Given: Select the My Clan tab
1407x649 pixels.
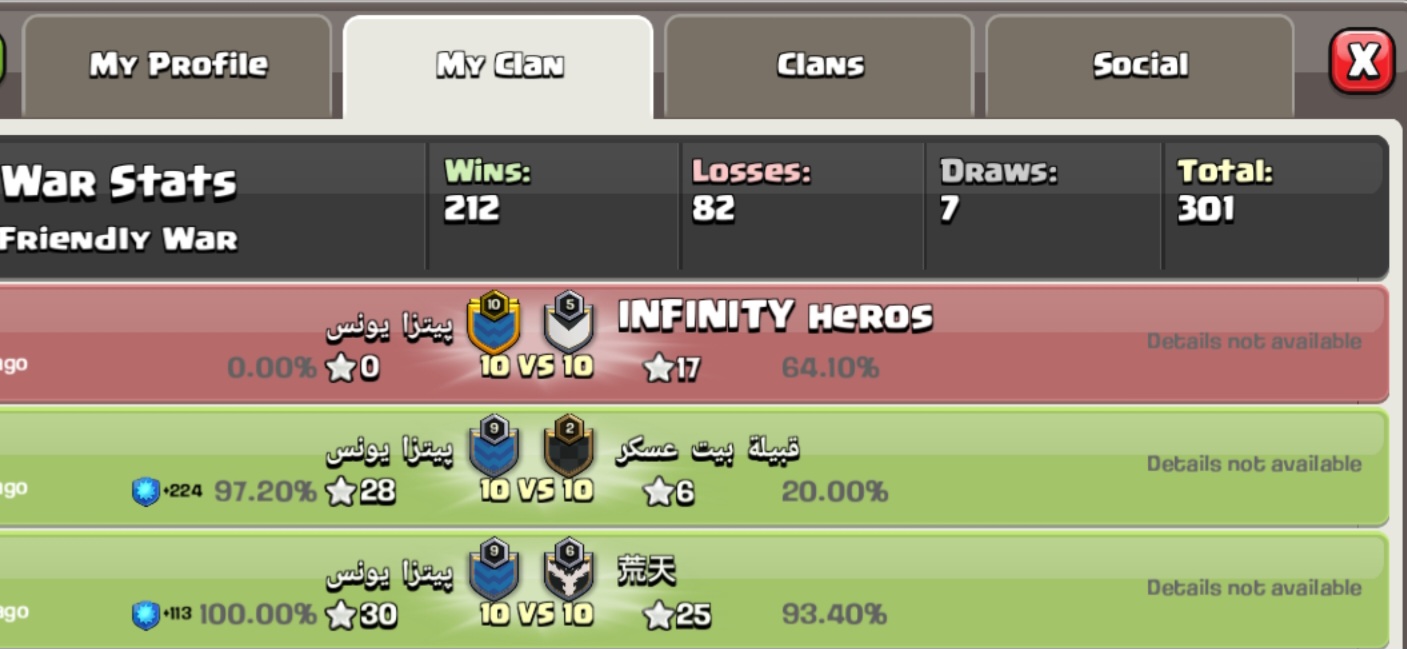Looking at the screenshot, I should [498, 66].
